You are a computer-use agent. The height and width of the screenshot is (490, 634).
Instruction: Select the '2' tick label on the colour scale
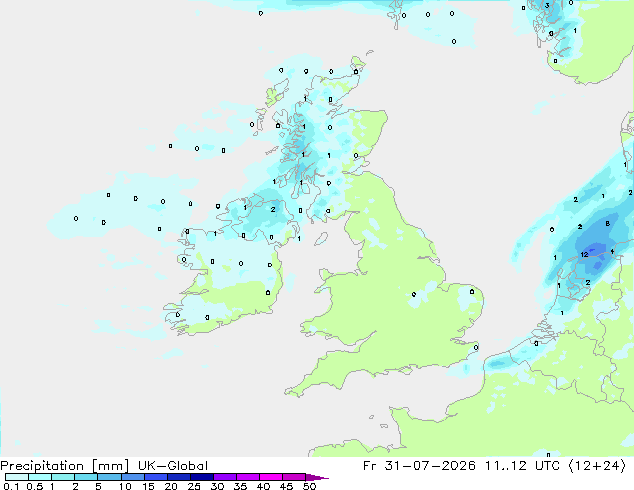[75, 486]
